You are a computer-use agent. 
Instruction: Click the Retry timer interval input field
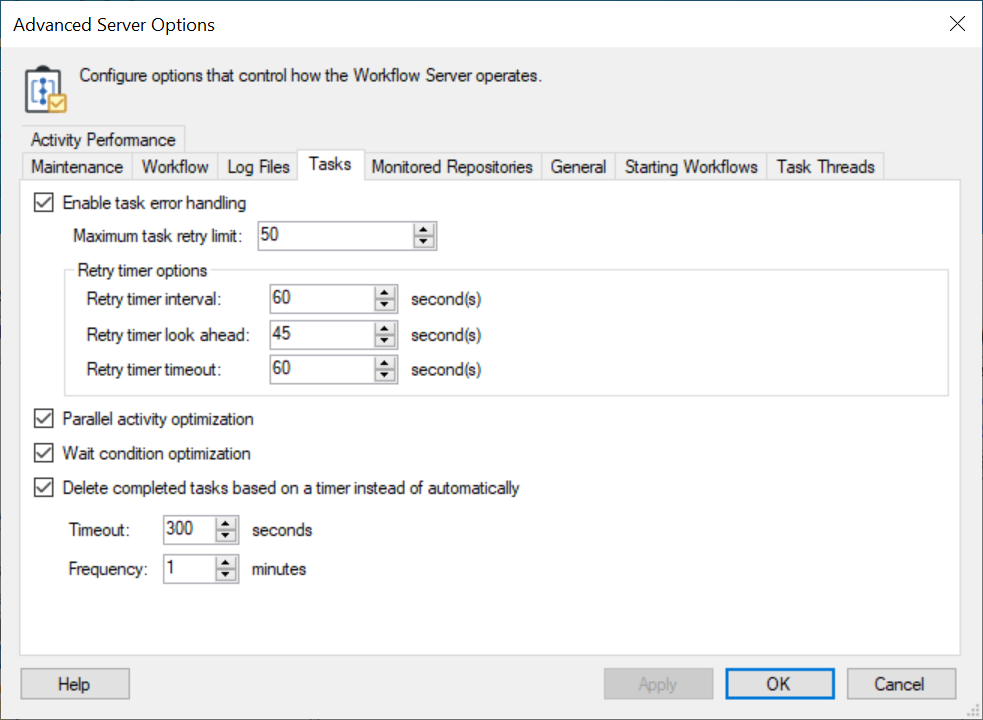[x=320, y=299]
